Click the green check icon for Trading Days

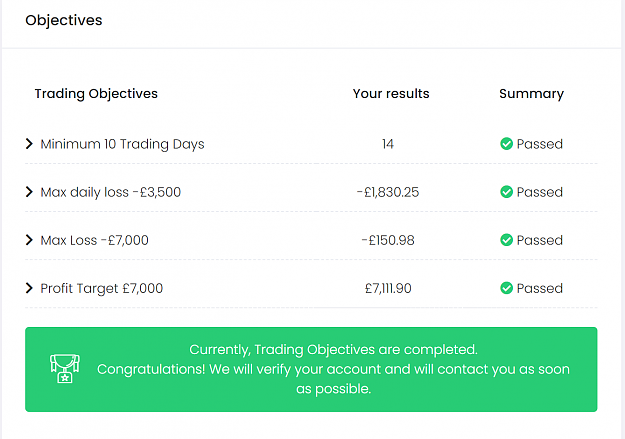coord(506,144)
